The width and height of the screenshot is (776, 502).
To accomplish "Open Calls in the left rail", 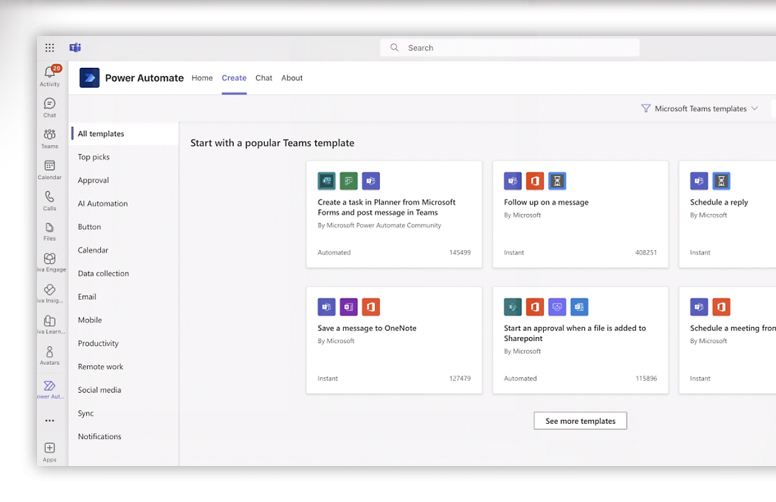I will [x=49, y=198].
